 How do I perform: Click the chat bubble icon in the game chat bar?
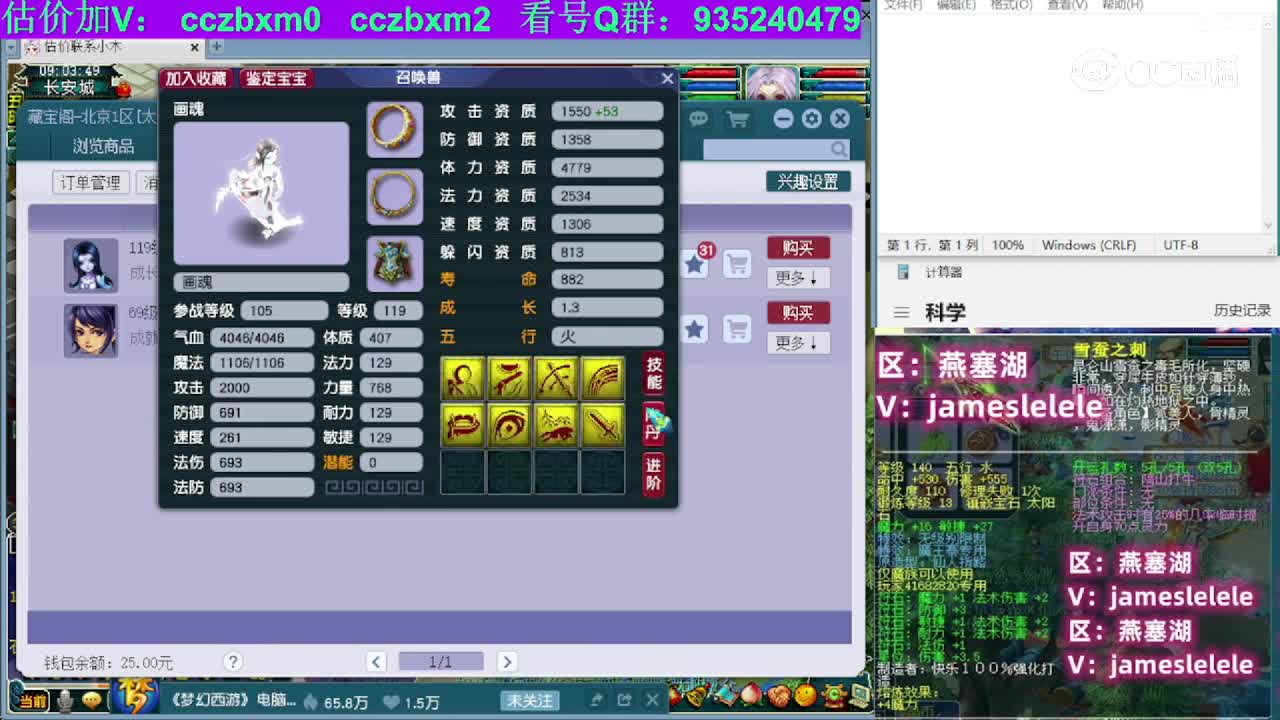tap(91, 700)
